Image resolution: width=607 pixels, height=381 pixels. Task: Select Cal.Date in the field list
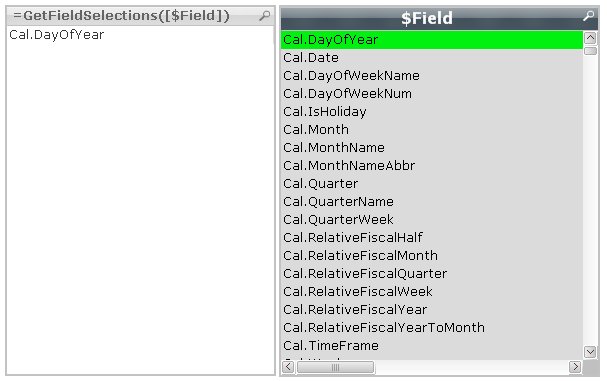(432, 58)
